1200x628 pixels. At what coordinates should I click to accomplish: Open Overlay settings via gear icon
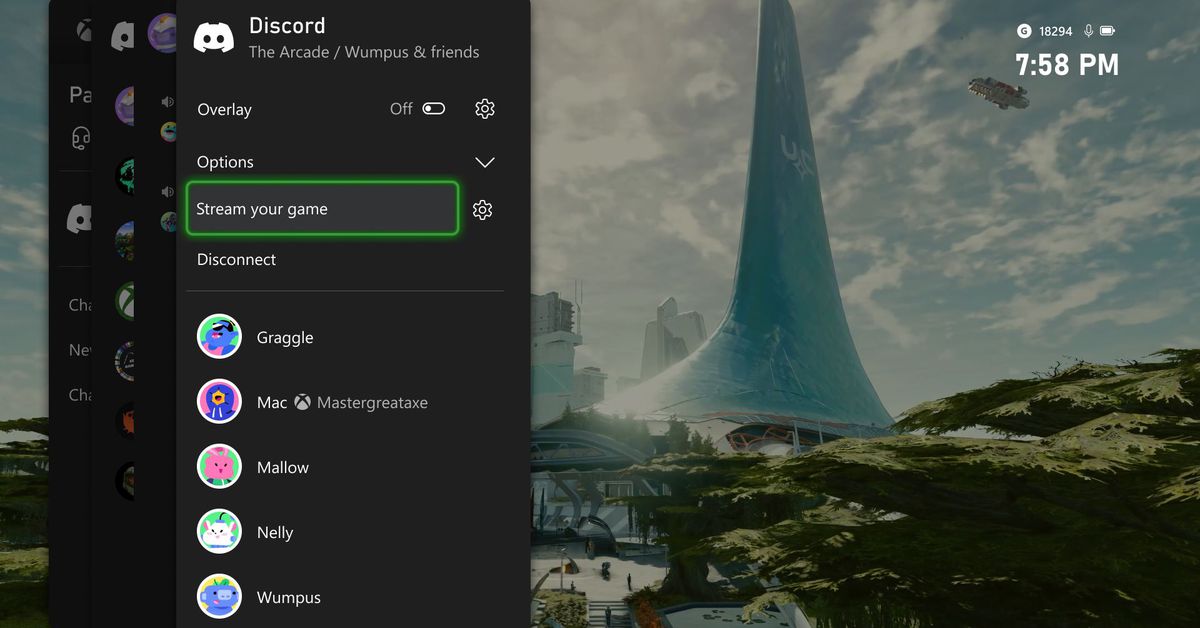click(x=484, y=108)
